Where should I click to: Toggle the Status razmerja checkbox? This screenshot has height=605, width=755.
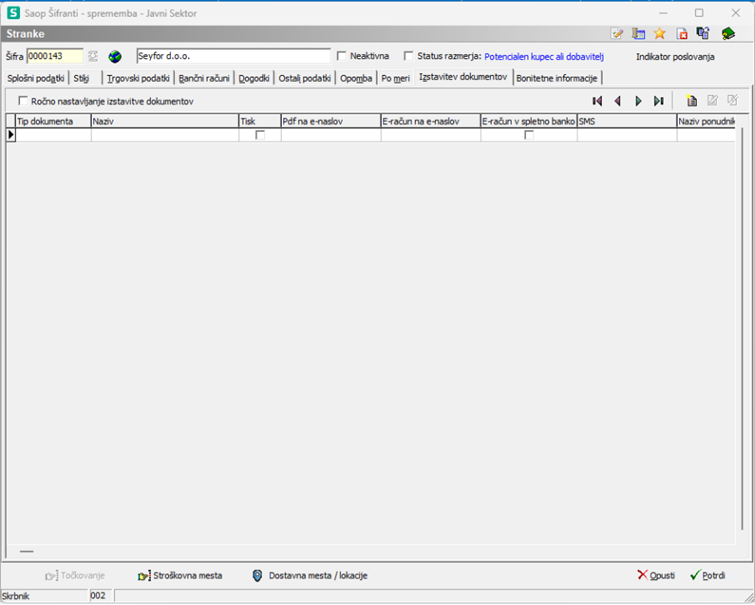point(408,56)
